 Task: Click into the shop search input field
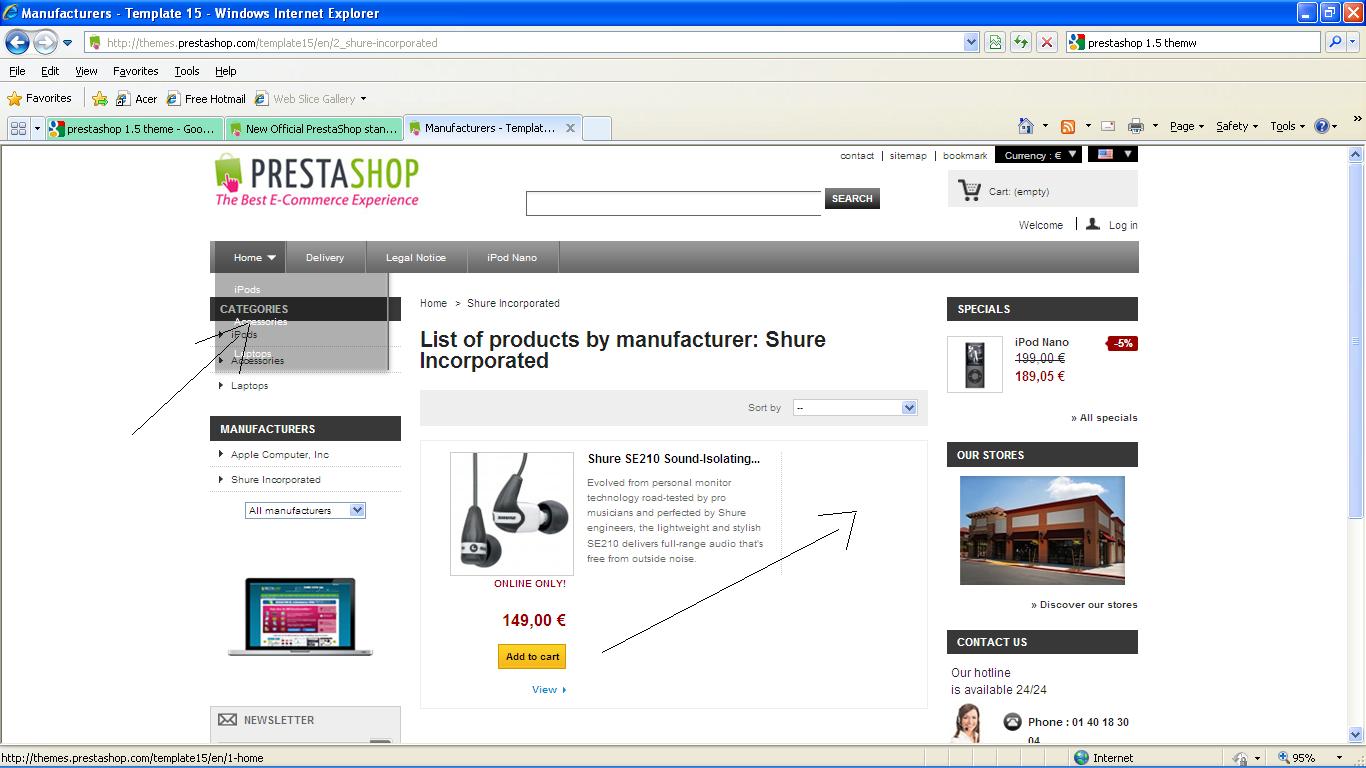pyautogui.click(x=673, y=203)
